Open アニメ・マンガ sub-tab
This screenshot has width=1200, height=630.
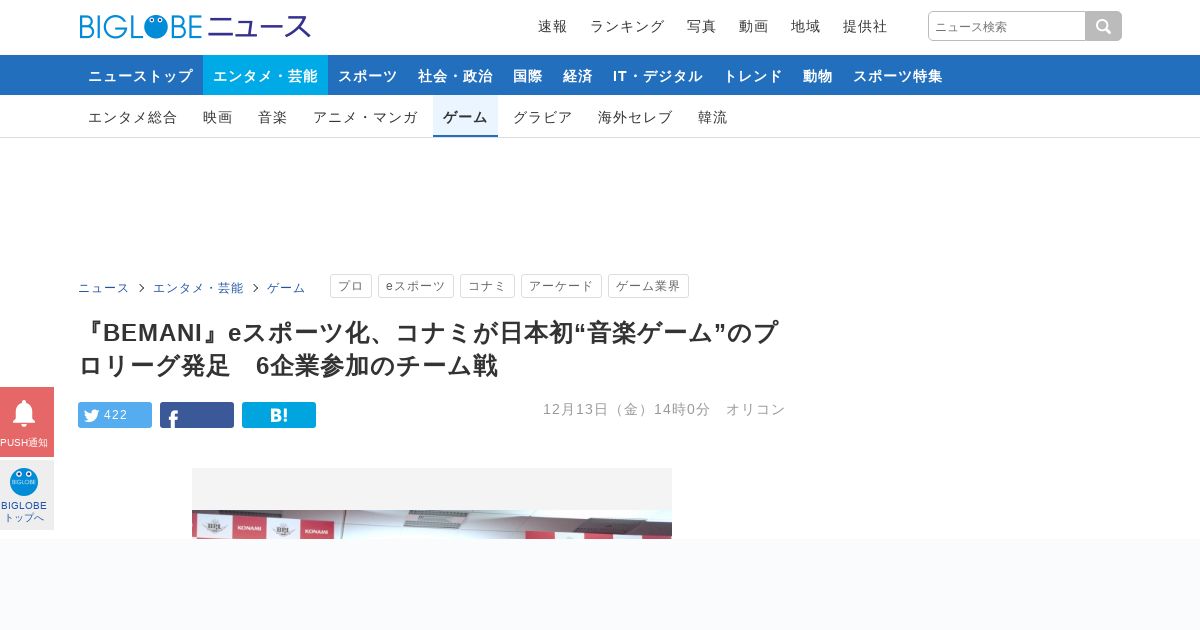pos(365,117)
